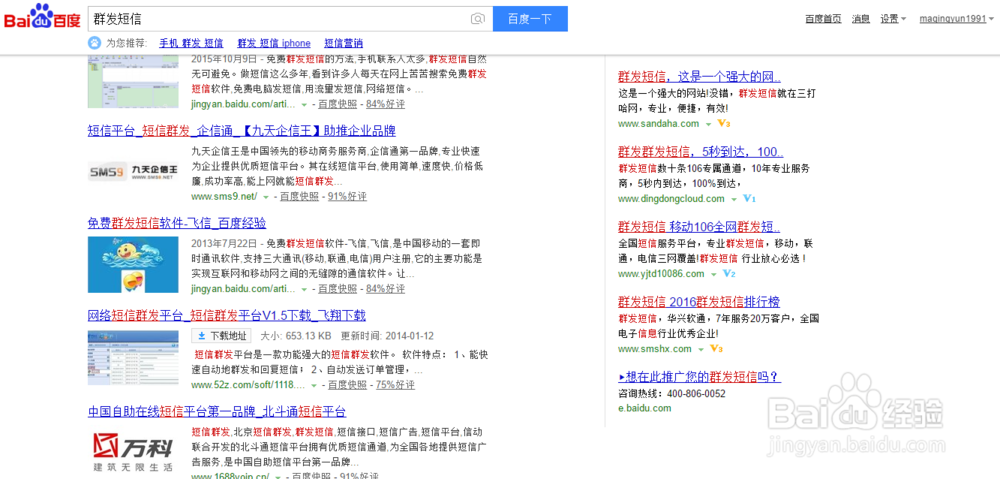This screenshot has width=1000, height=479.
Task: Select suggestion 短信营销
Action: 343,43
